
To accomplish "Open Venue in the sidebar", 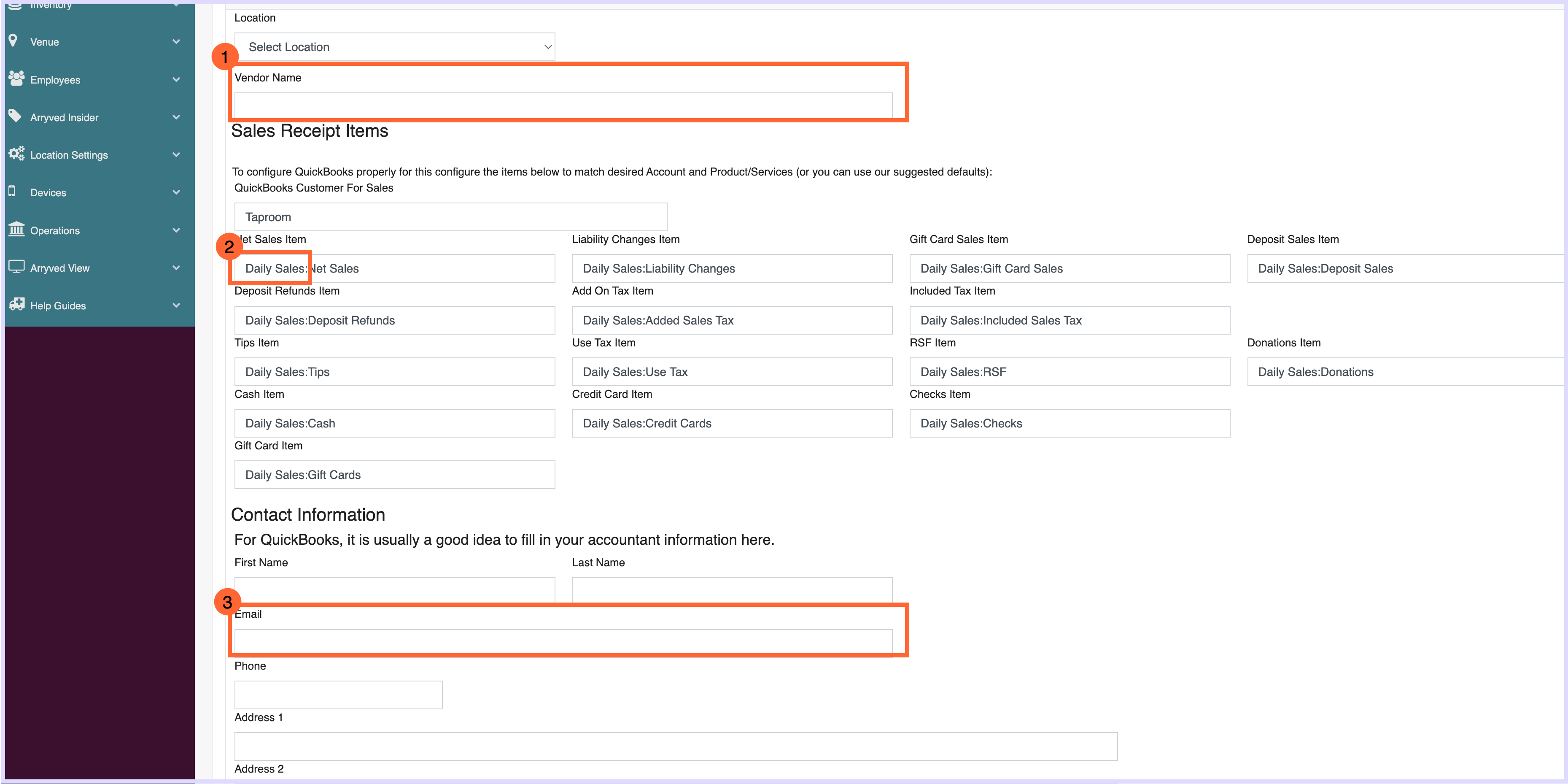I will tap(100, 41).
